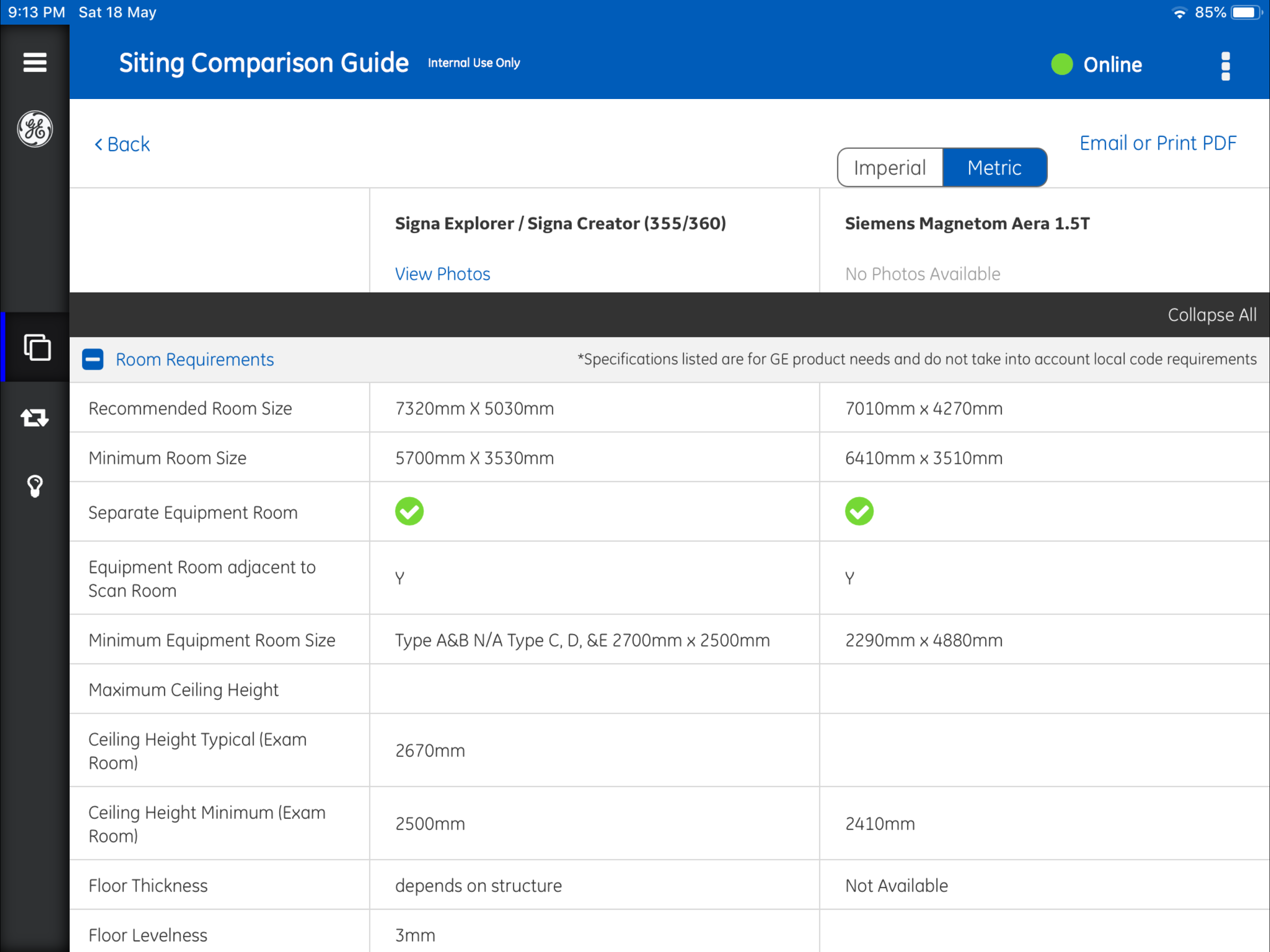Screen dimensions: 1270x952
Task: Tap the battery indicator in status bar
Action: point(1246,13)
